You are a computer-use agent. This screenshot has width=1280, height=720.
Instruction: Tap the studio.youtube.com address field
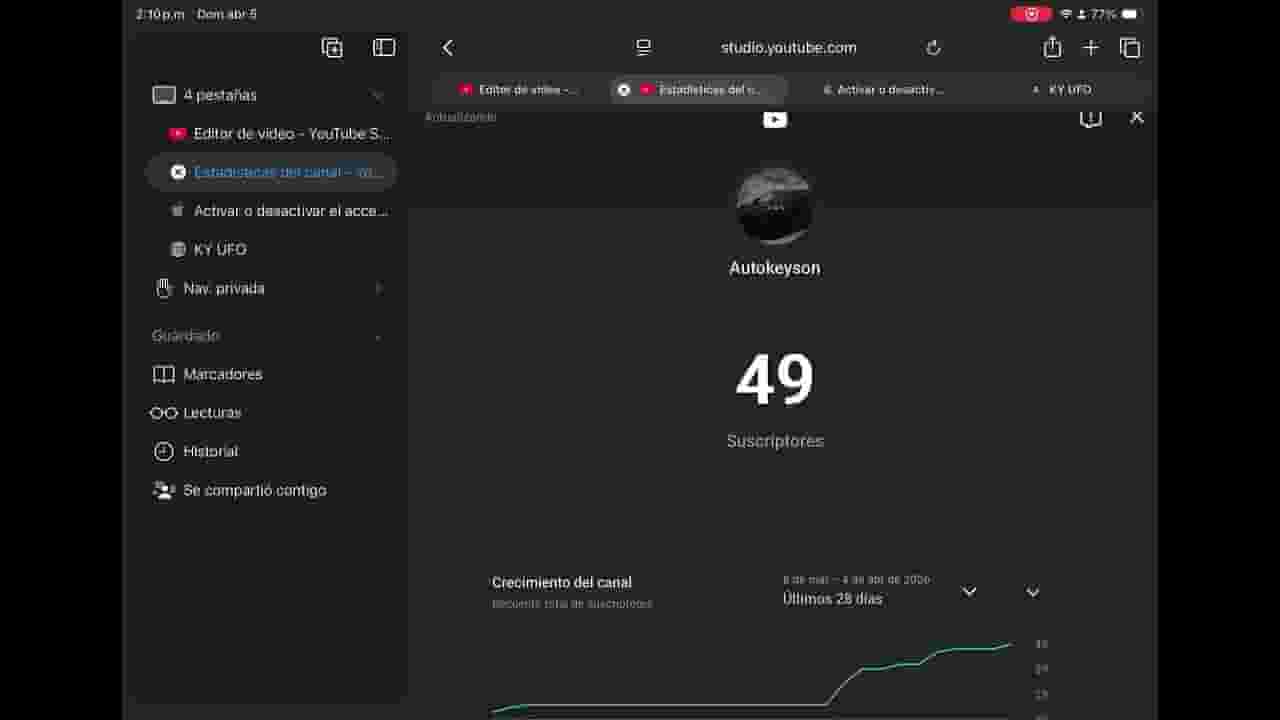coord(788,48)
